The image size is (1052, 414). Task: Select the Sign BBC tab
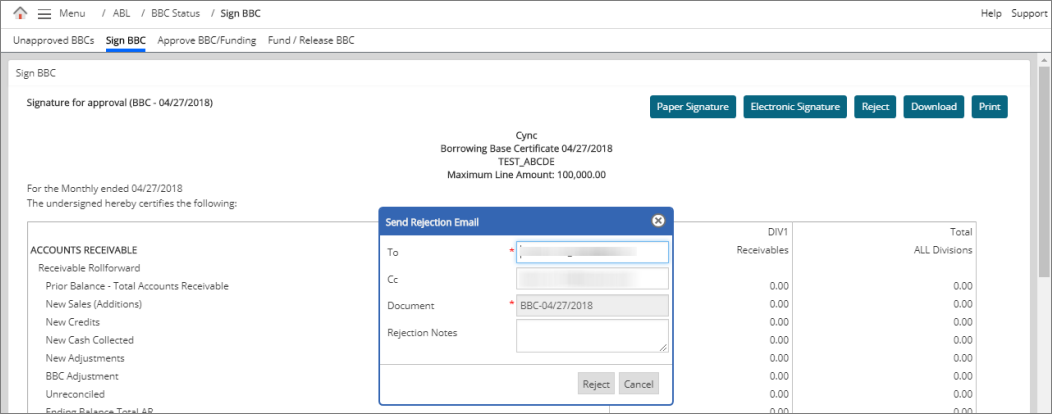(126, 41)
